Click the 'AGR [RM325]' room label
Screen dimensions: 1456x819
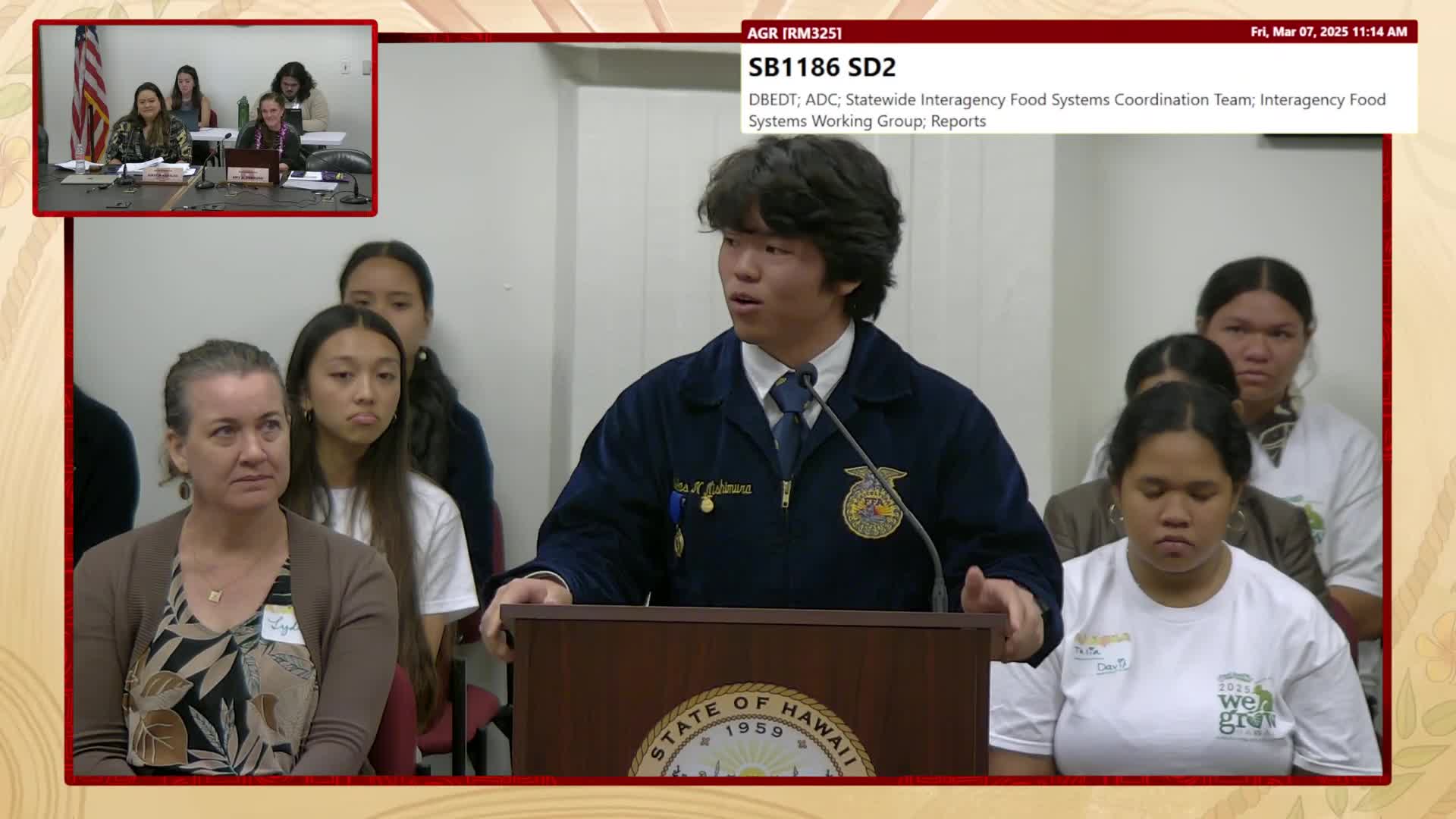coord(794,33)
